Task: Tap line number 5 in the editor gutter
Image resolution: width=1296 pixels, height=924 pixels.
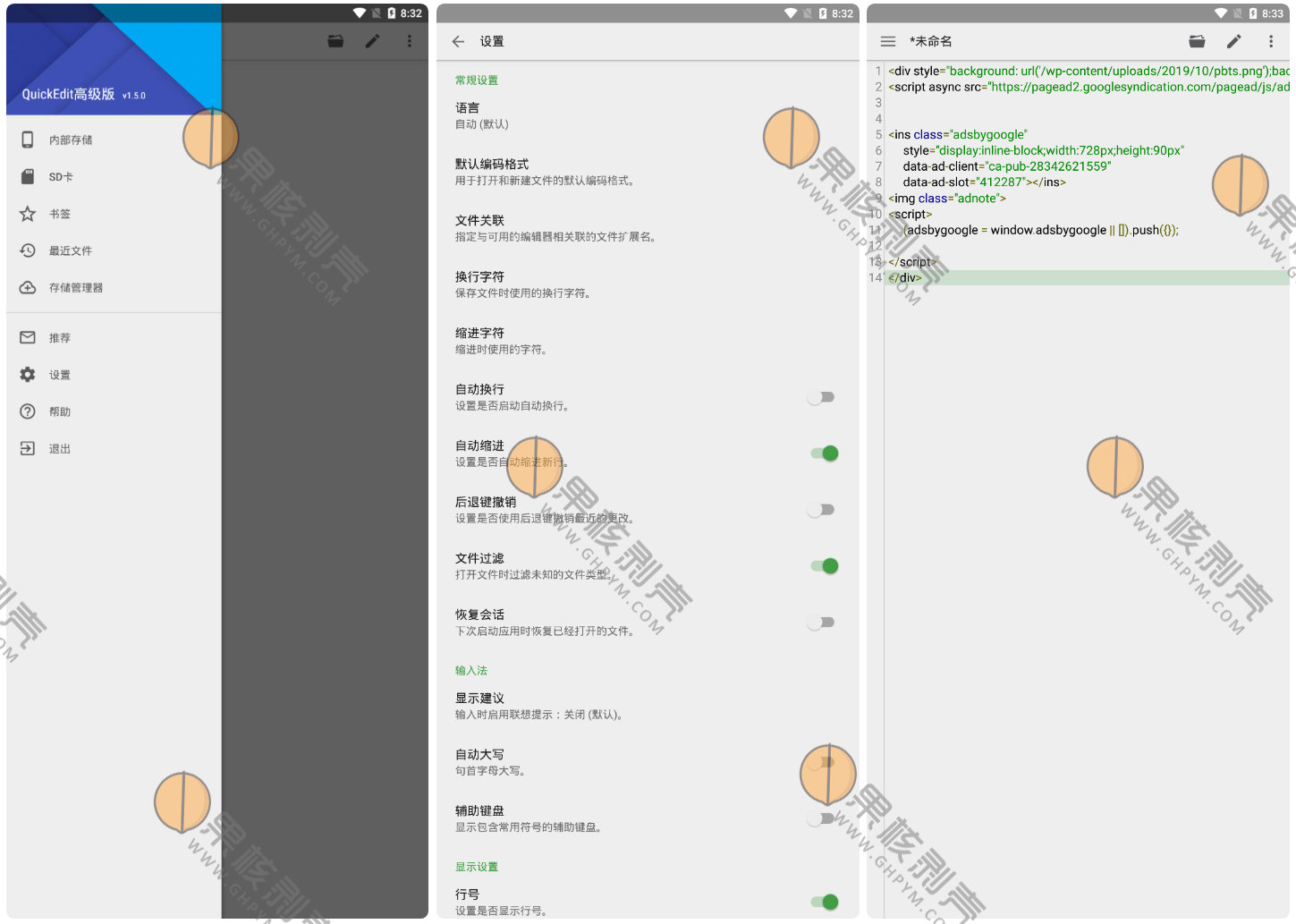Action: tap(878, 134)
